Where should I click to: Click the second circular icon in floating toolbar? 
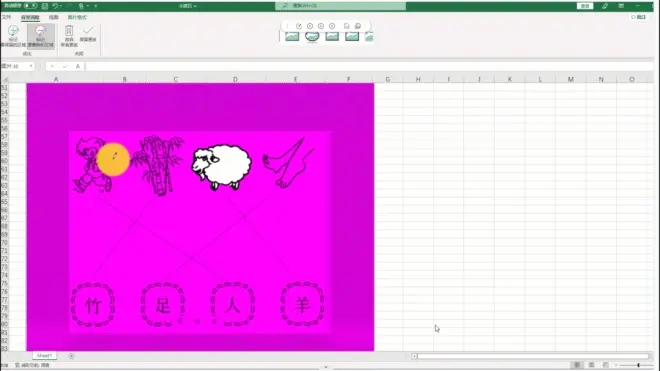click(x=321, y=26)
